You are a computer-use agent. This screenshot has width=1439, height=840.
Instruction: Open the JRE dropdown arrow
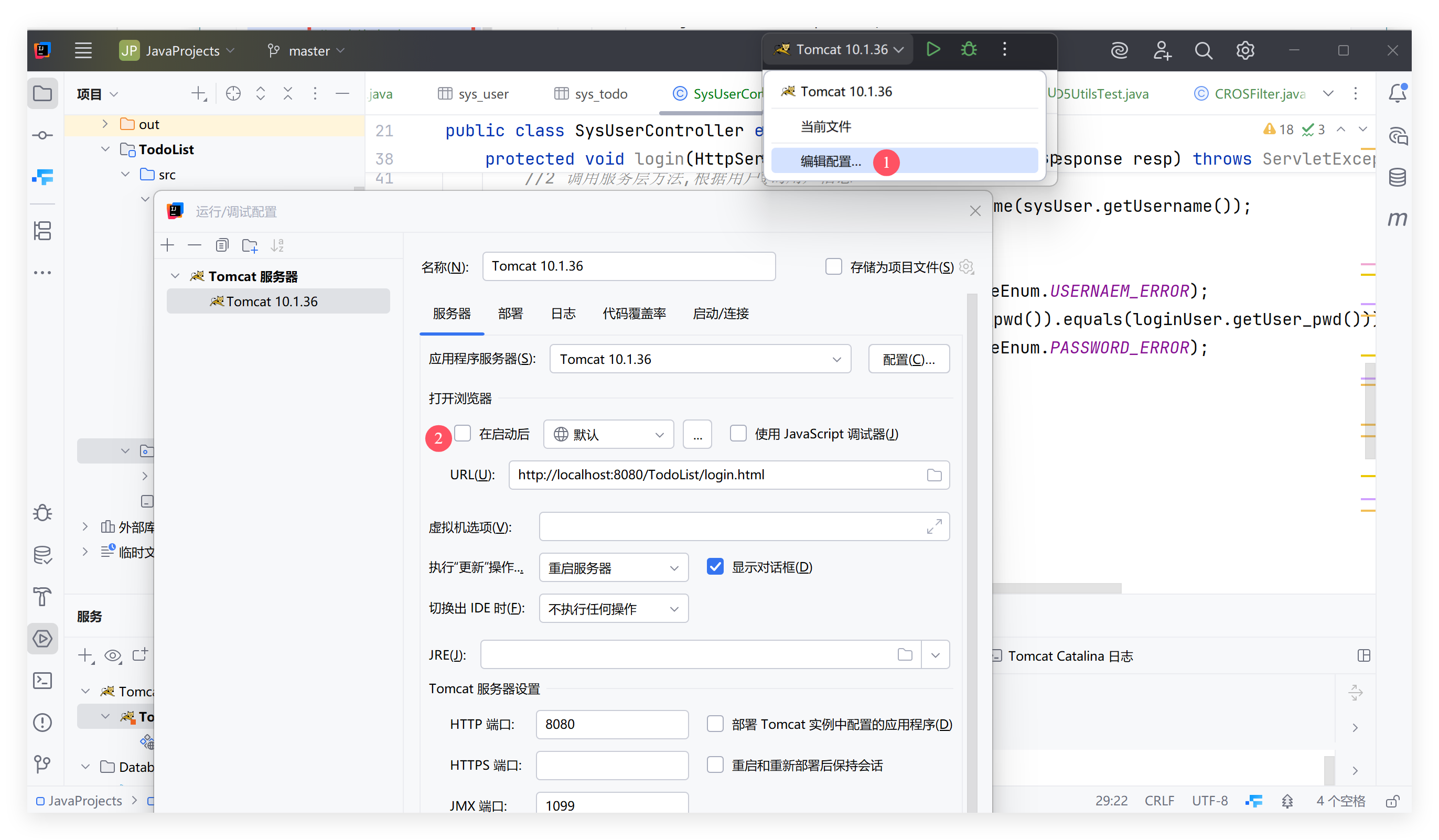click(935, 654)
